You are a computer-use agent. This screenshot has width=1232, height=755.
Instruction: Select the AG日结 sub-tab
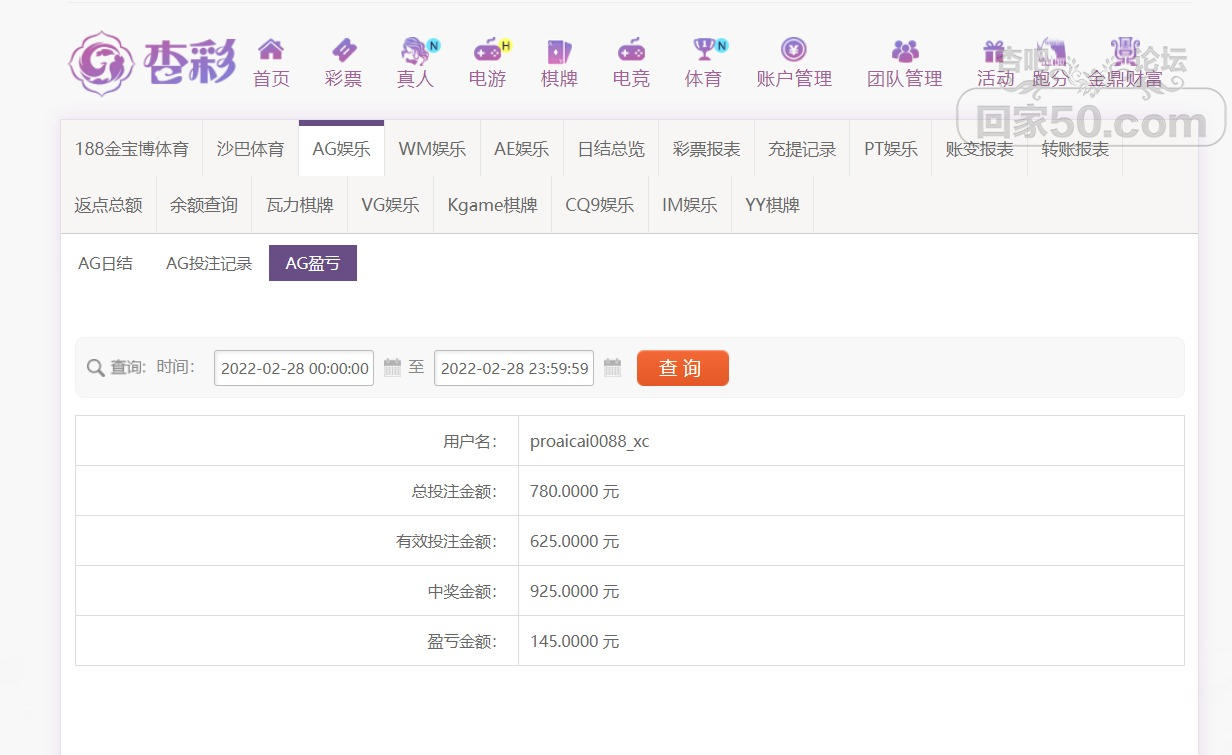(x=105, y=264)
